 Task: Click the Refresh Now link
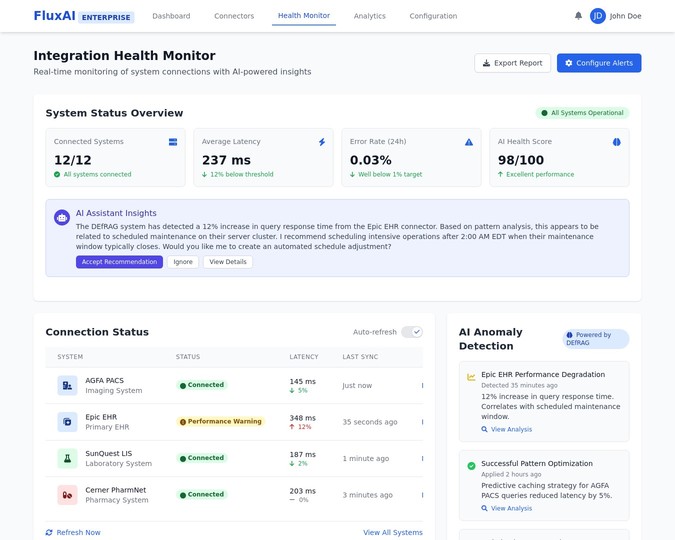coord(73,533)
